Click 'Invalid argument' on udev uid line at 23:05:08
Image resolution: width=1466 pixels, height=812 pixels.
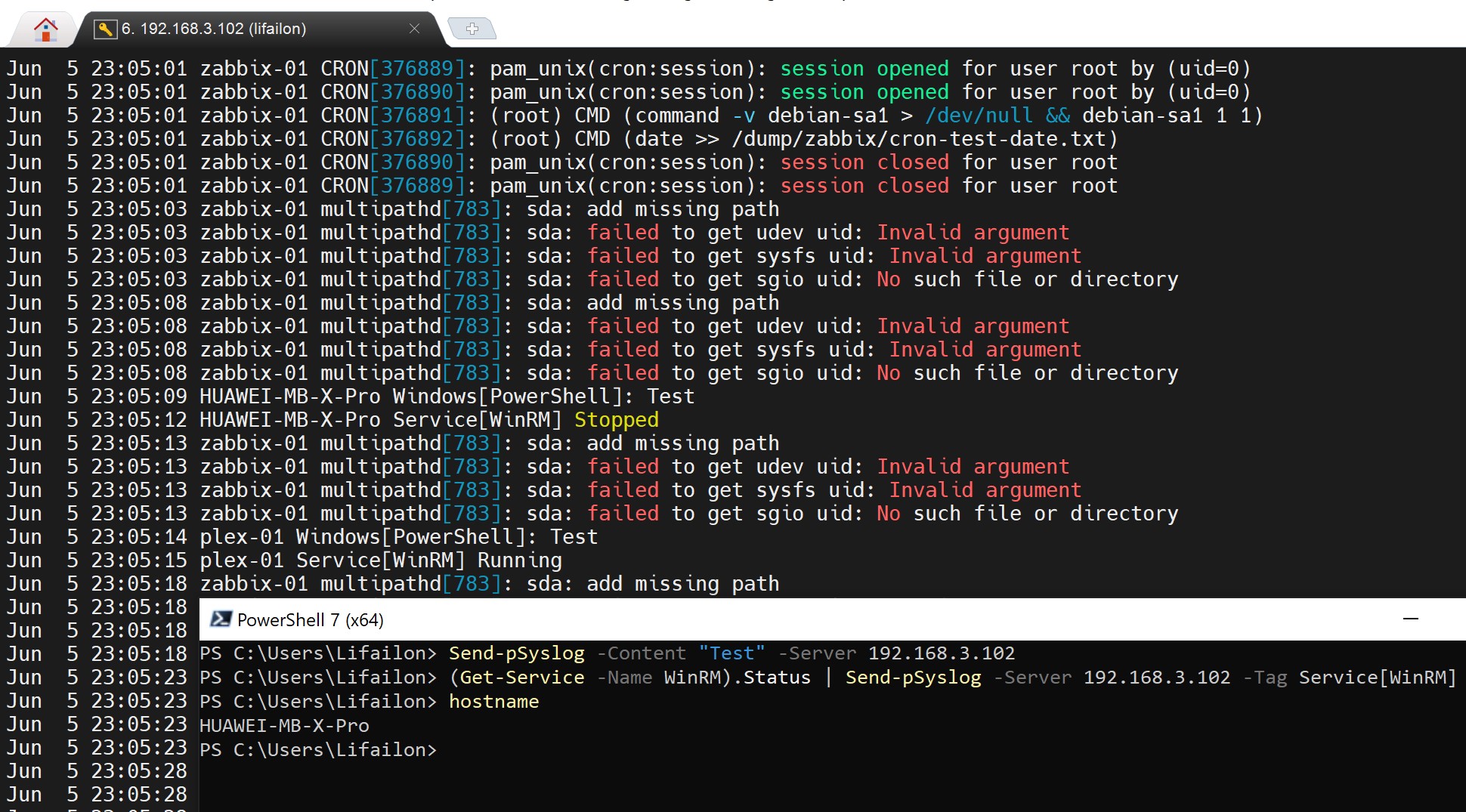(x=973, y=326)
